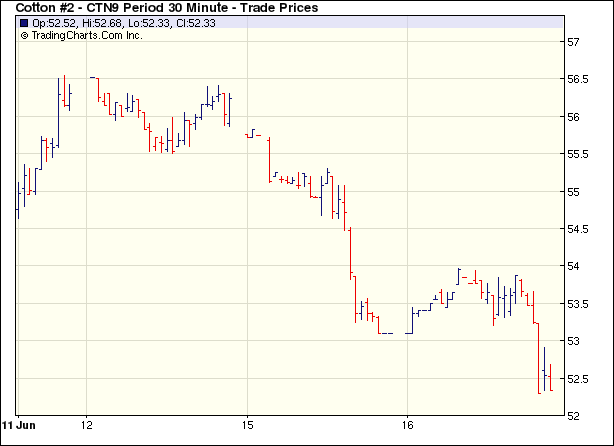Click the 52.5 price axis label

578,378
